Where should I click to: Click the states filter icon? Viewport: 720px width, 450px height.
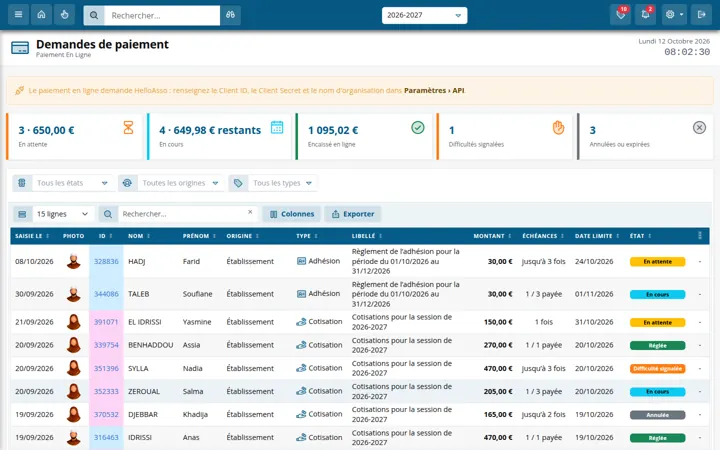click(22, 183)
